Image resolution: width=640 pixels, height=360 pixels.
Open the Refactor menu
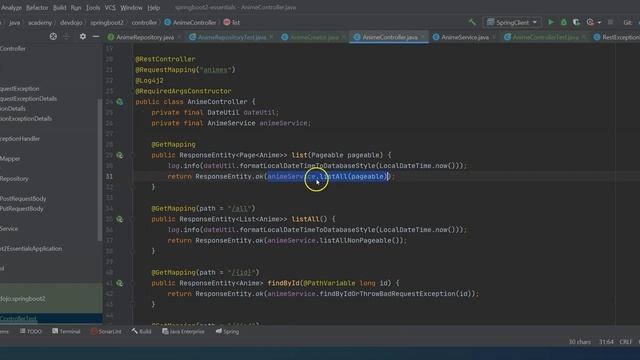(x=37, y=7)
